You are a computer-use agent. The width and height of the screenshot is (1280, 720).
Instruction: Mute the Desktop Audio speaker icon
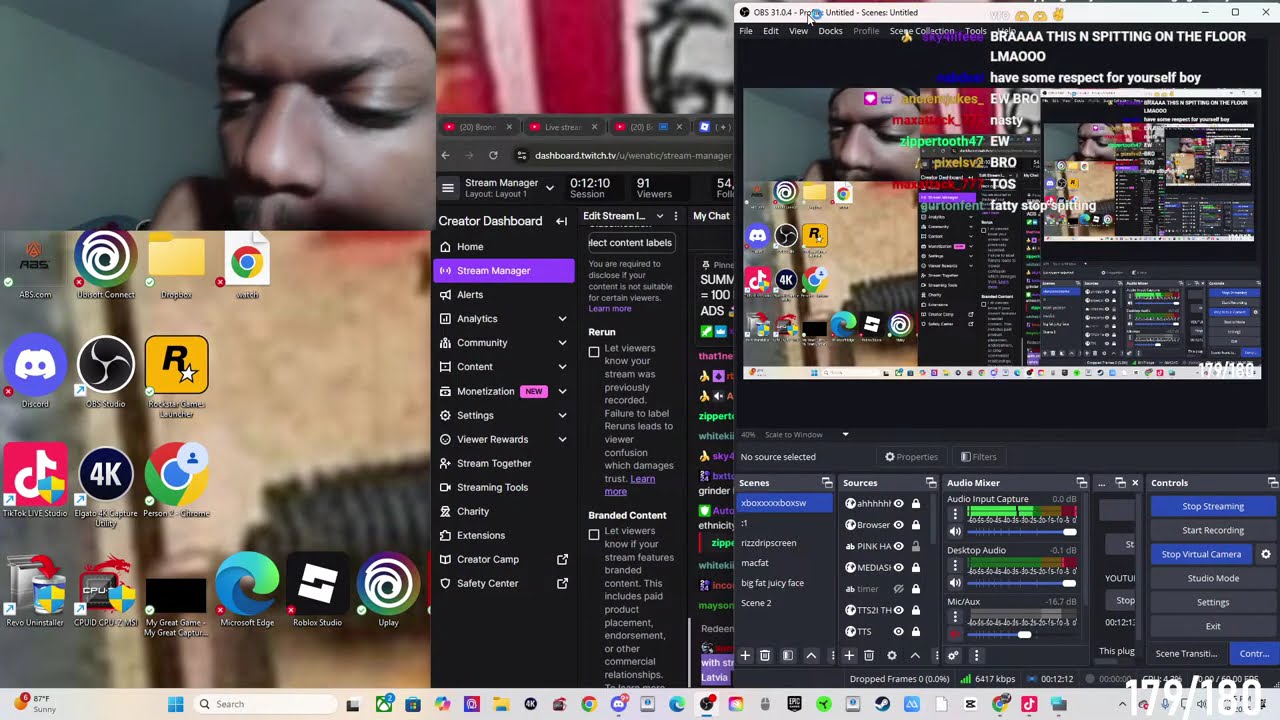pos(955,582)
